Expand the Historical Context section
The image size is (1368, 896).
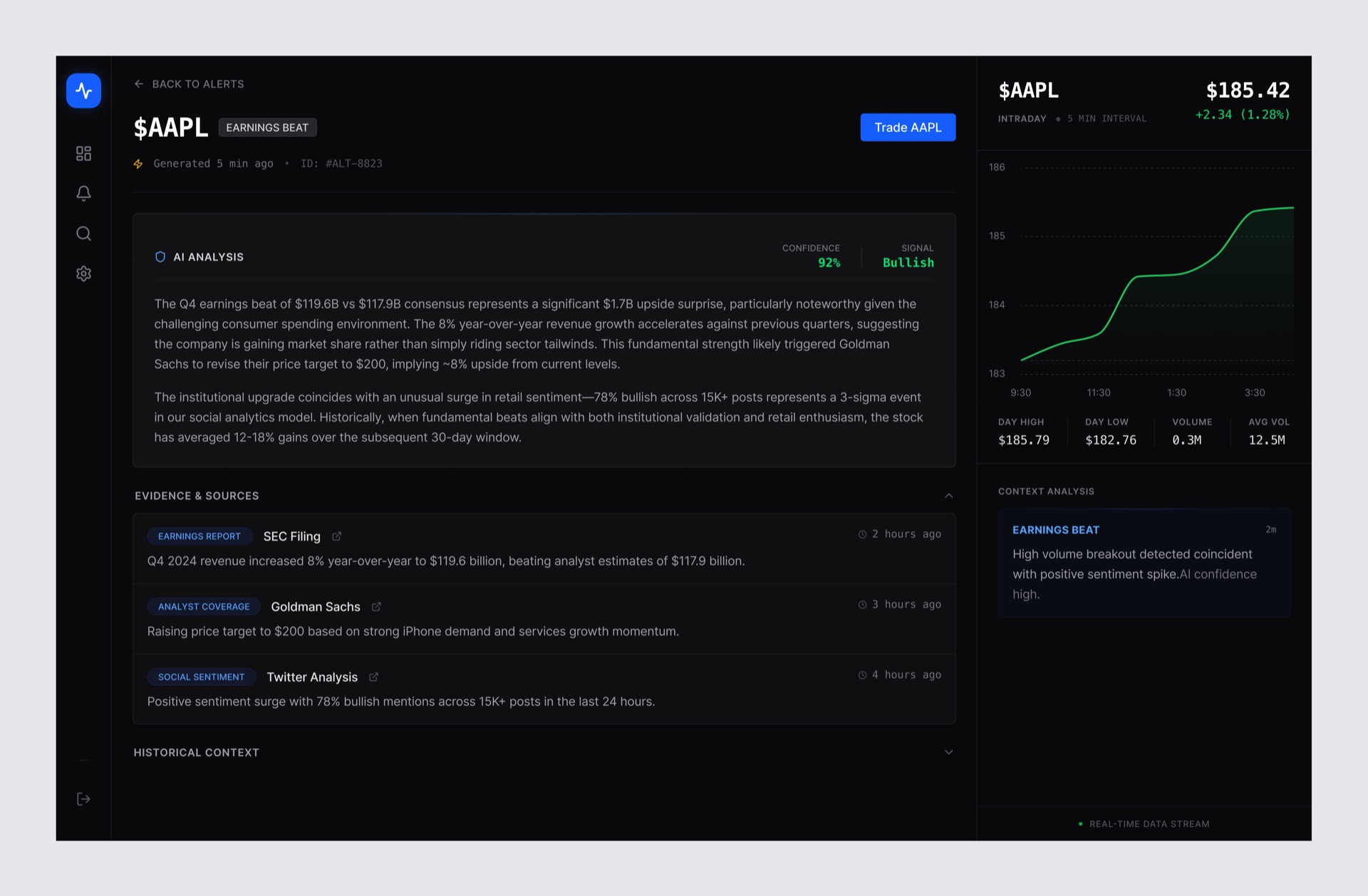click(948, 751)
